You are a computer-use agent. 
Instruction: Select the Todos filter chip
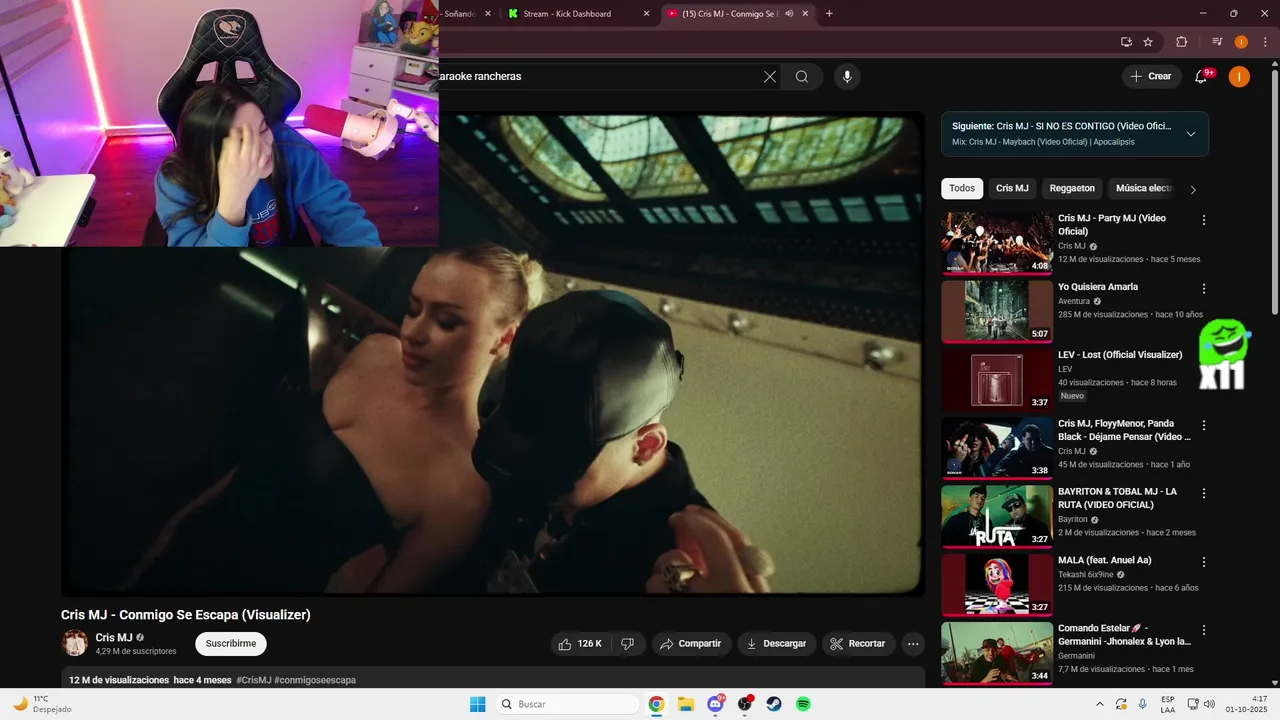(962, 188)
